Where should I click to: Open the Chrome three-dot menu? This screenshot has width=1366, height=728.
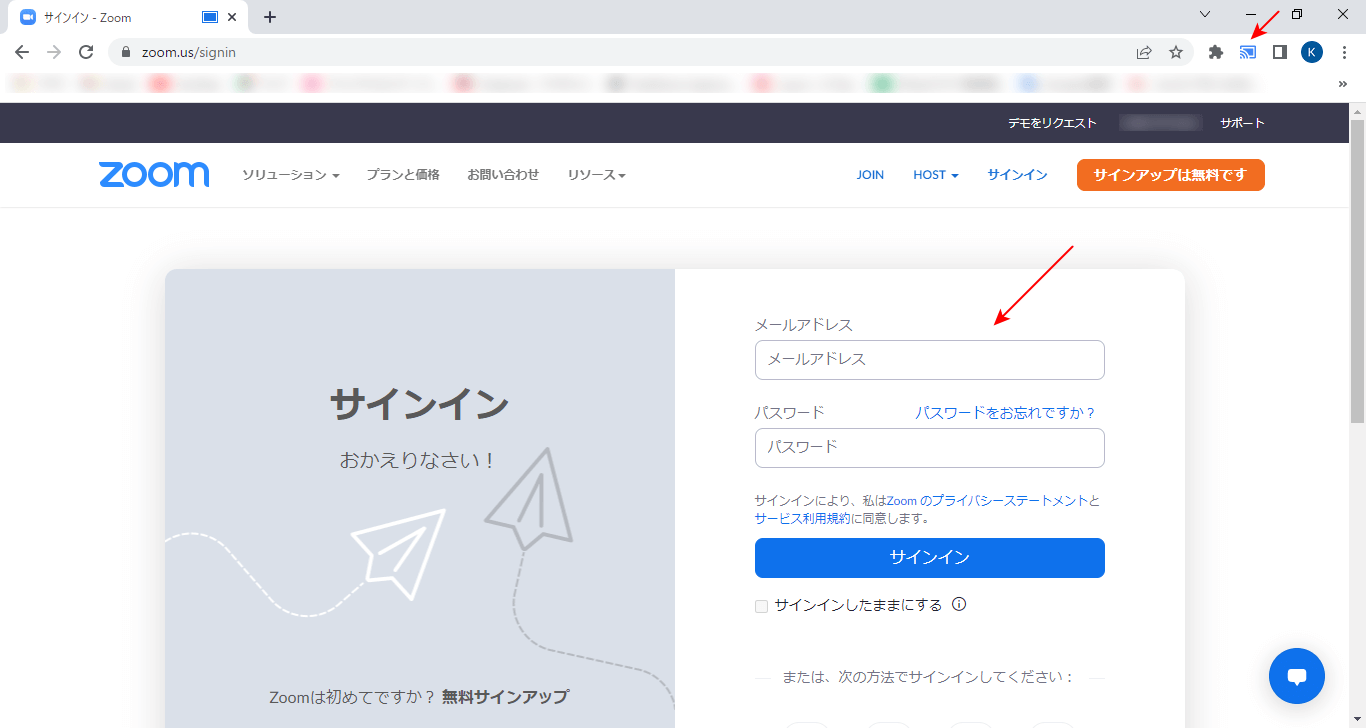(x=1344, y=52)
